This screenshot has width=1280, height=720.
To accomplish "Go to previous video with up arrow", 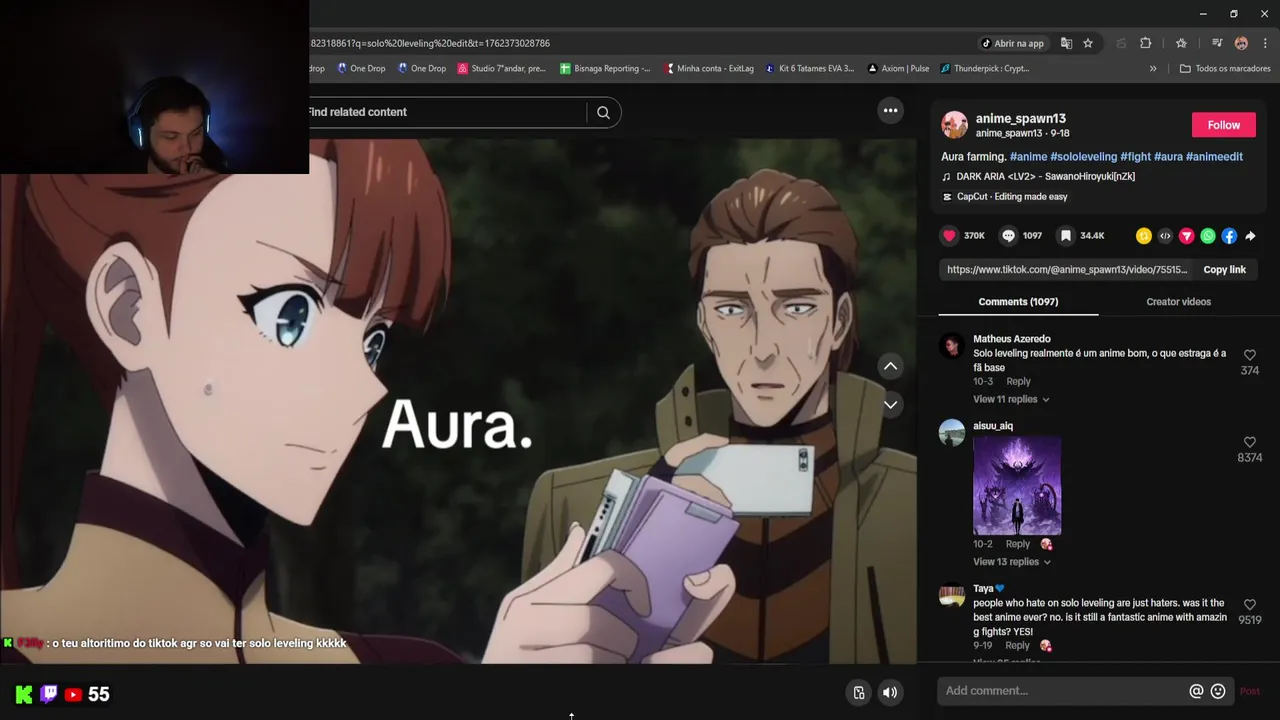I will click(x=890, y=366).
